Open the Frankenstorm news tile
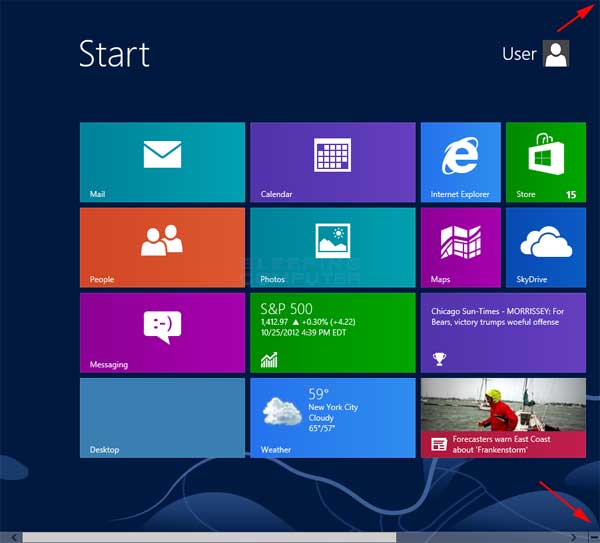Image resolution: width=600 pixels, height=543 pixels. [503, 418]
